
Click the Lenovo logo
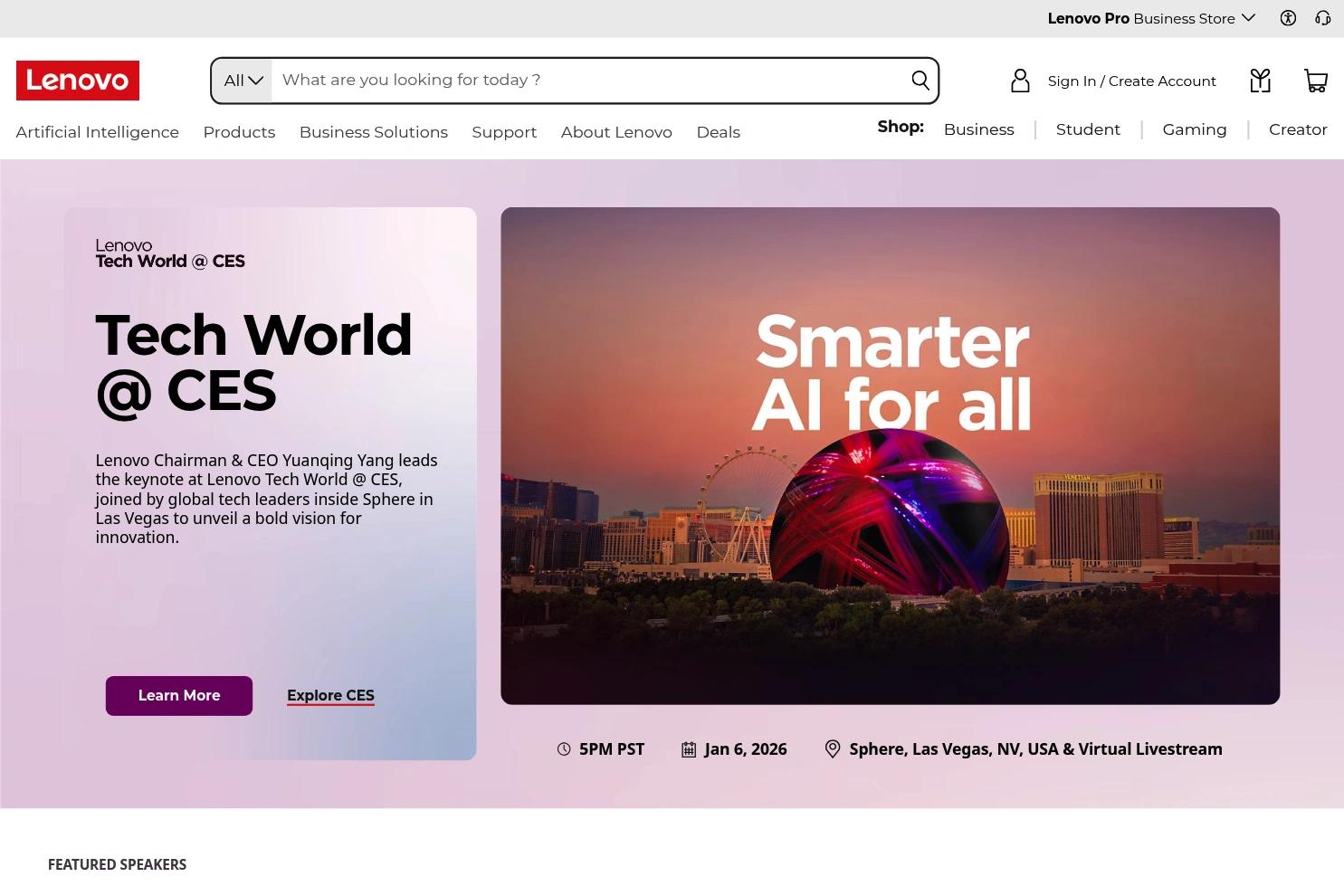click(x=78, y=81)
